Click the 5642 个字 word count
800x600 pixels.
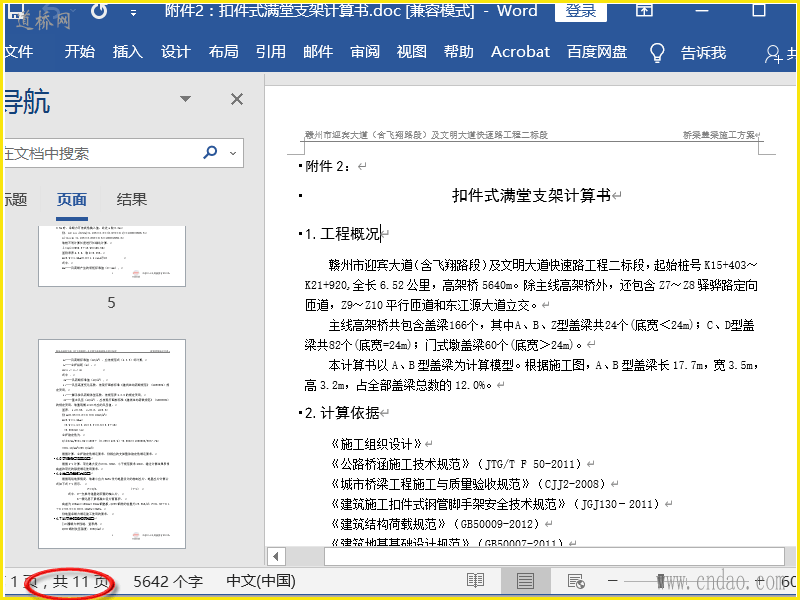[168, 582]
